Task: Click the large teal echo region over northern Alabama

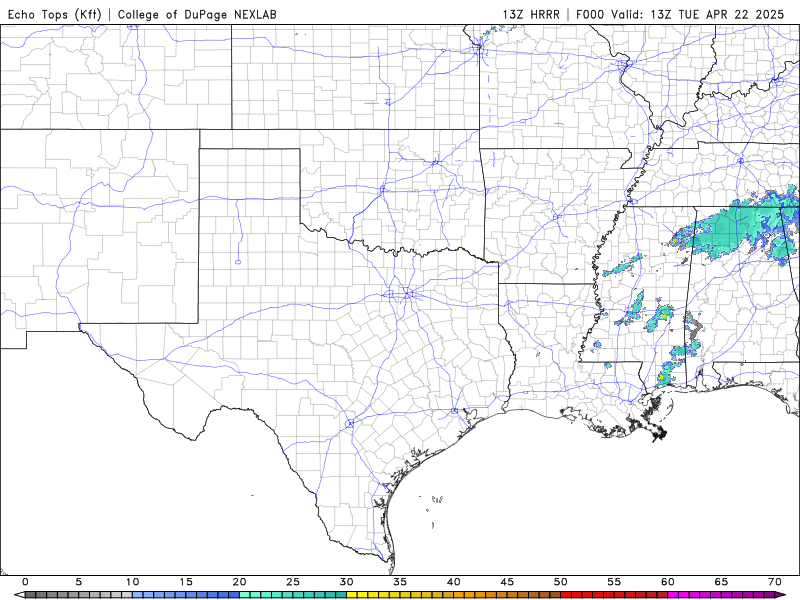Action: pyautogui.click(x=730, y=230)
